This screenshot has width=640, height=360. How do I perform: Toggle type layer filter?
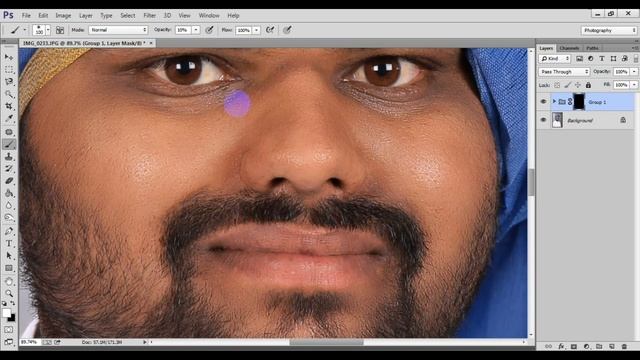point(602,59)
